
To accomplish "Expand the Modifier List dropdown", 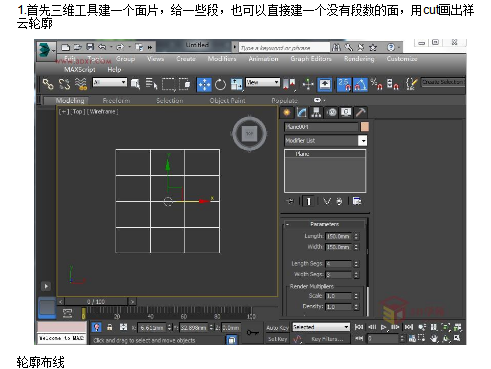I will 363,141.
